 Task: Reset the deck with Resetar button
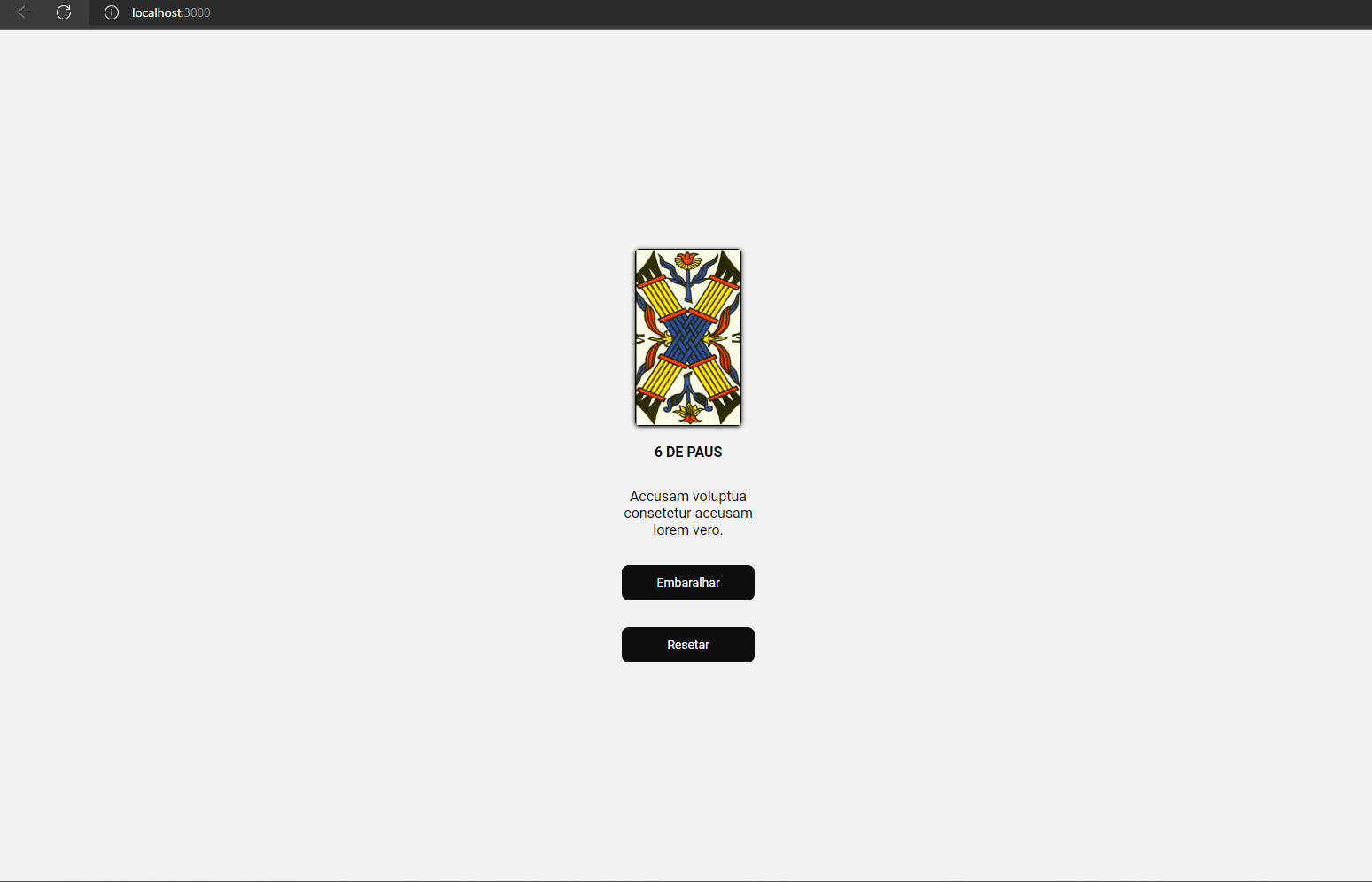688,645
